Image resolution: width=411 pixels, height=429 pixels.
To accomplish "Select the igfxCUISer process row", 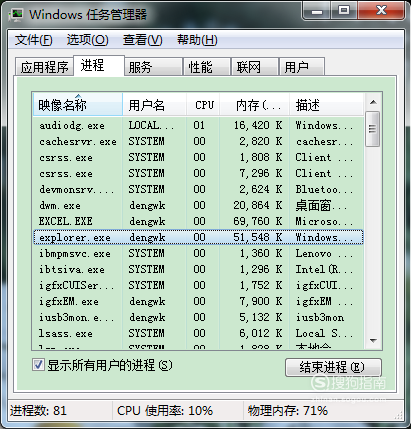I will [x=198, y=285].
